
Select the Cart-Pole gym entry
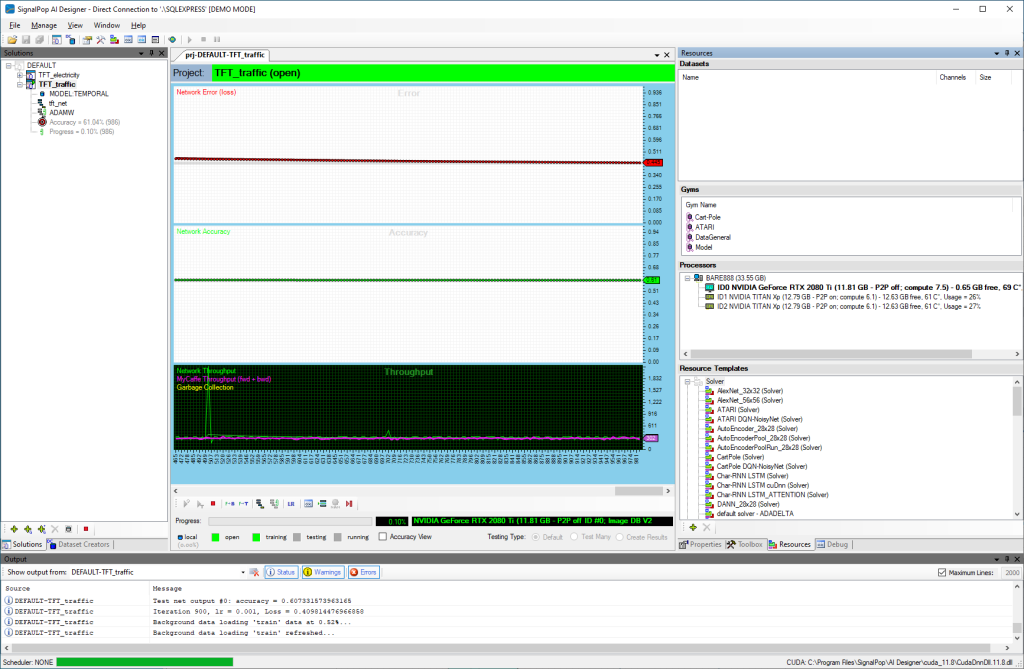click(x=708, y=217)
